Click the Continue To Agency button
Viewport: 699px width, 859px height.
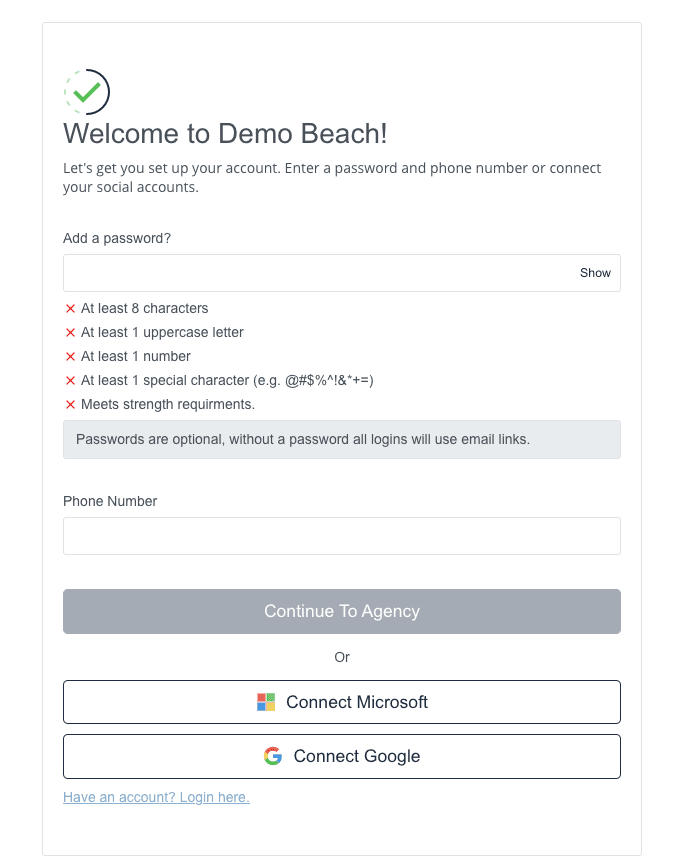click(342, 611)
